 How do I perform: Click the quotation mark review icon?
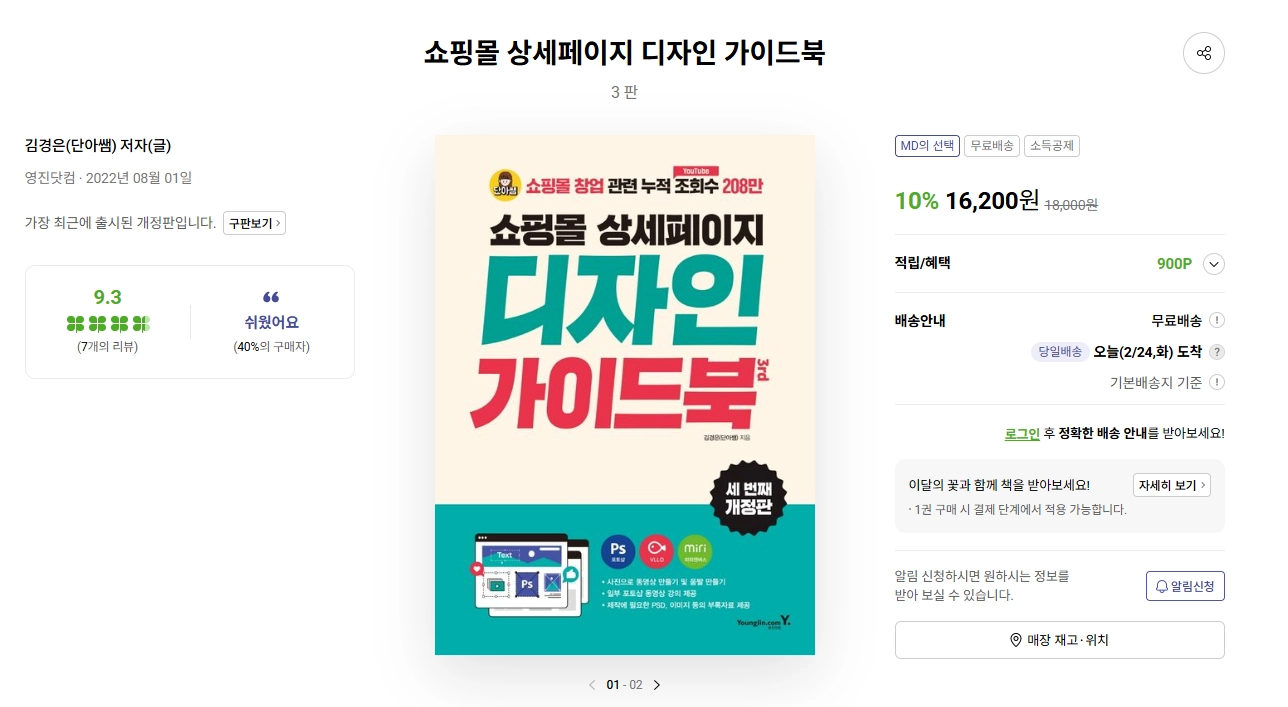point(271,298)
